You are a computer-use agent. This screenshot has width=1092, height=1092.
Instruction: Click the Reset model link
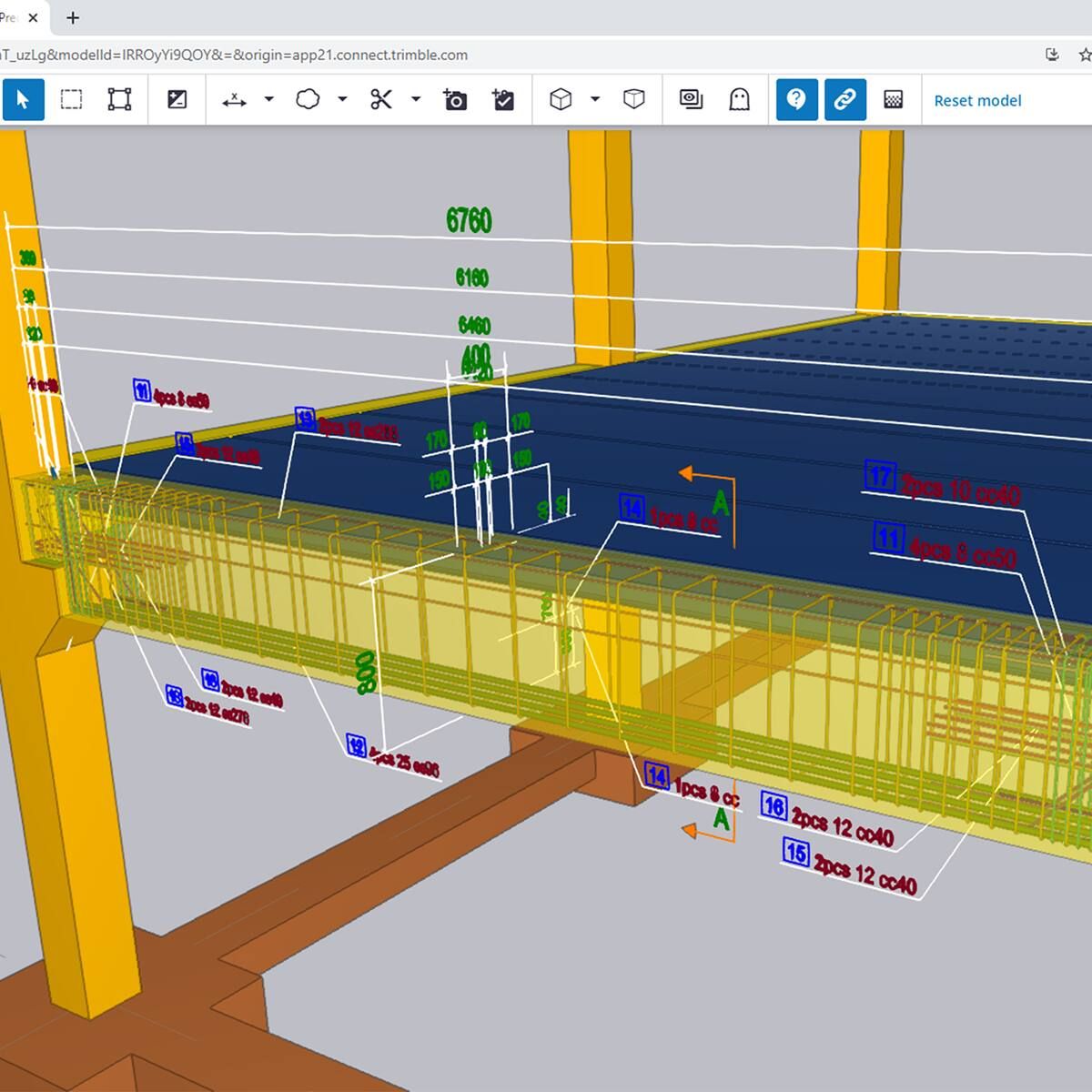pos(977,100)
